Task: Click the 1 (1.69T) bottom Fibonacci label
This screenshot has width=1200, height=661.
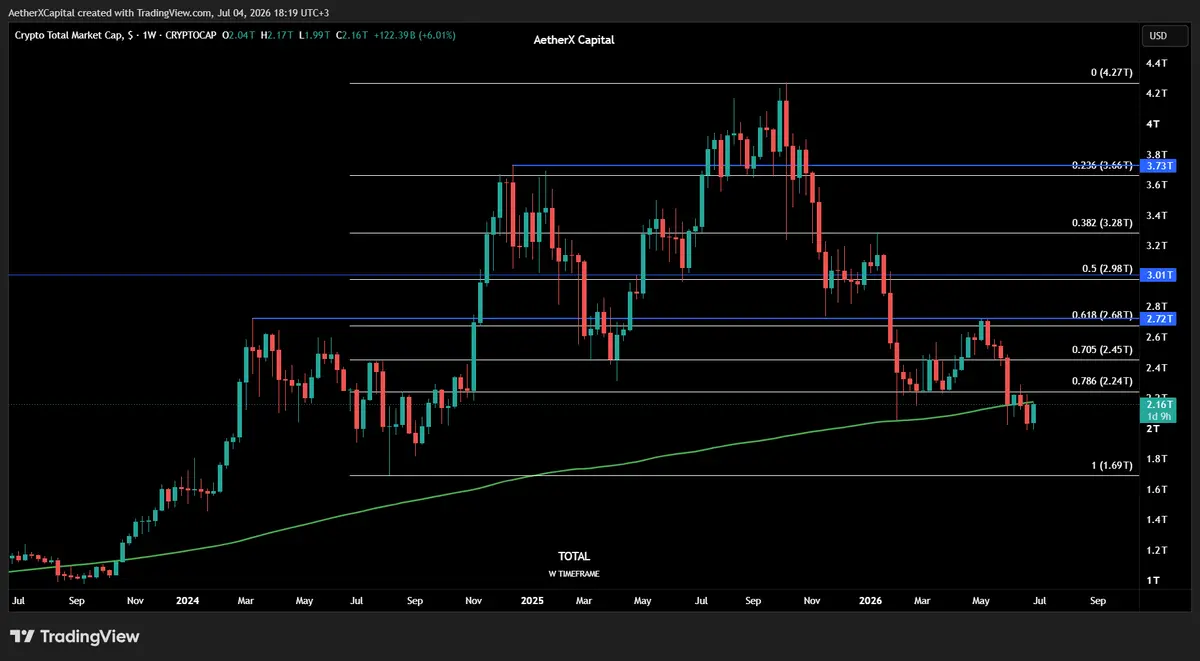Action: tap(1111, 465)
